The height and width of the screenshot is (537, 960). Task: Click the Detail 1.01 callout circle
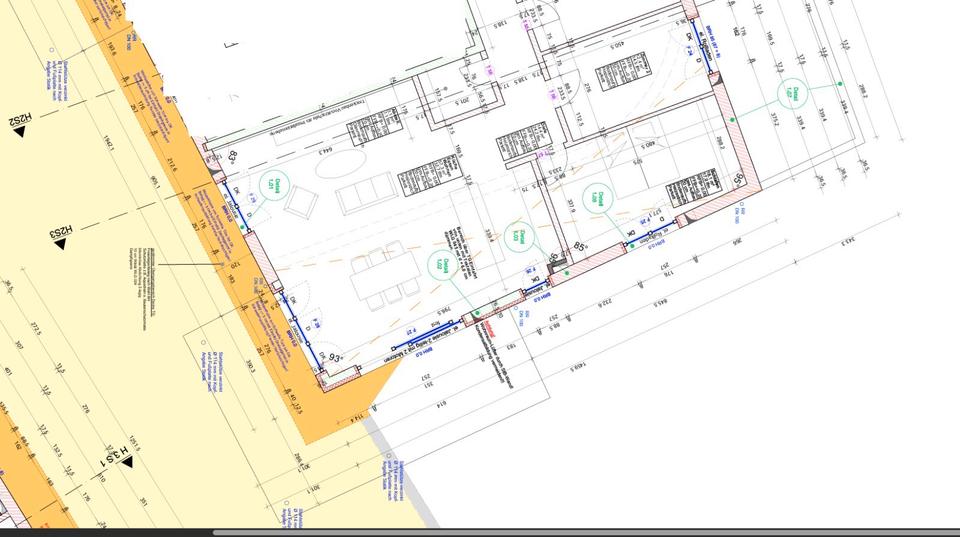click(x=277, y=185)
